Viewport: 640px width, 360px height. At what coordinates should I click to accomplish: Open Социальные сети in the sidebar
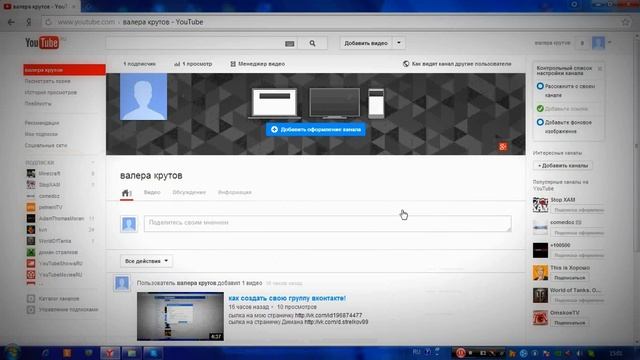[46, 145]
